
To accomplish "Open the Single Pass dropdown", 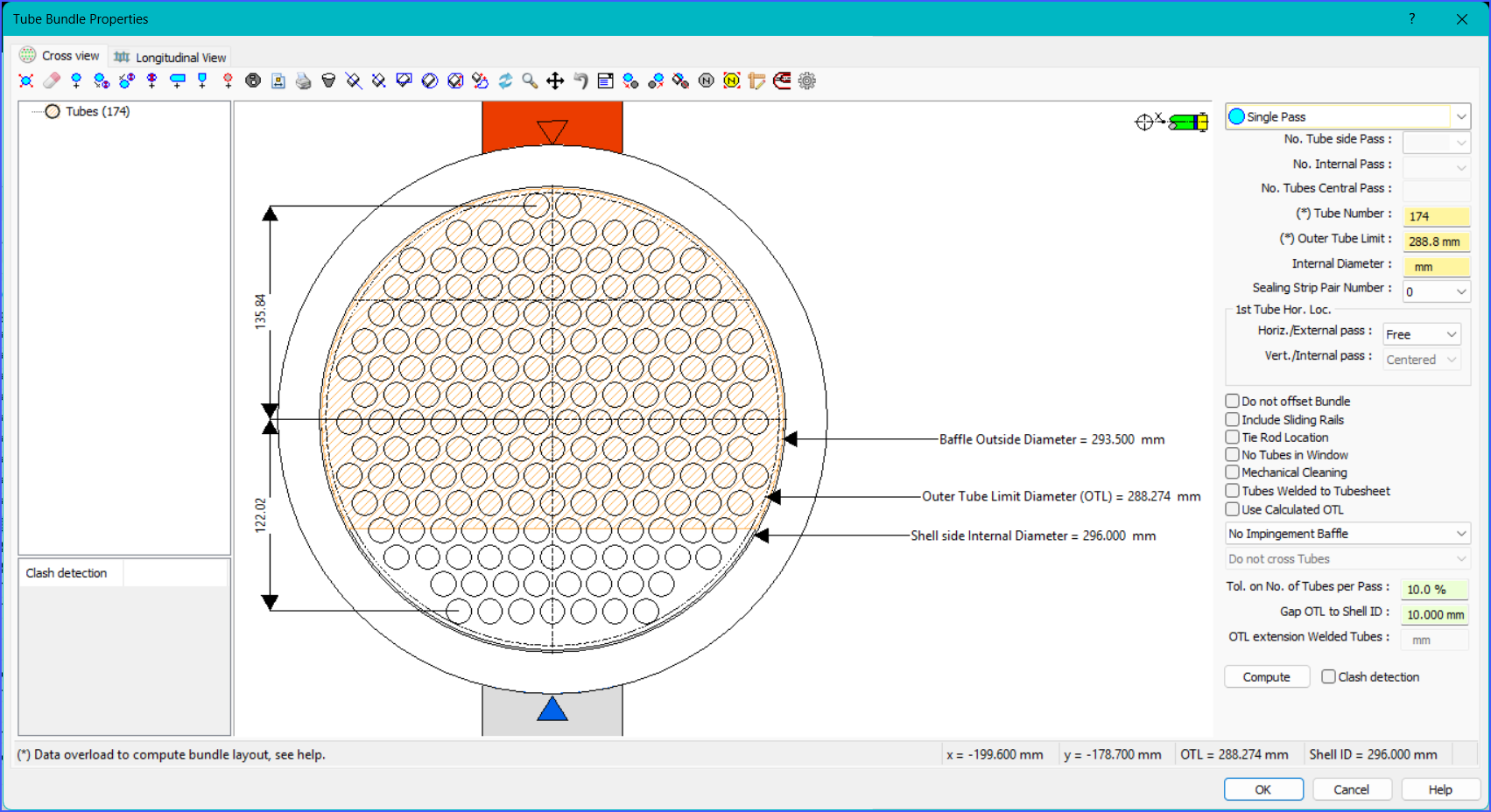I will coord(1347,116).
